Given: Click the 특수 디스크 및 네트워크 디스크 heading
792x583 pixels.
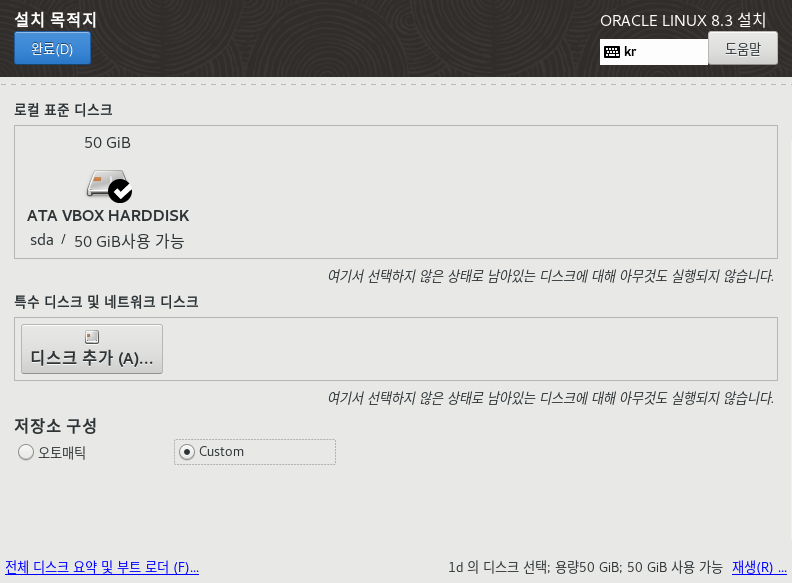Looking at the screenshot, I should click(x=106, y=302).
